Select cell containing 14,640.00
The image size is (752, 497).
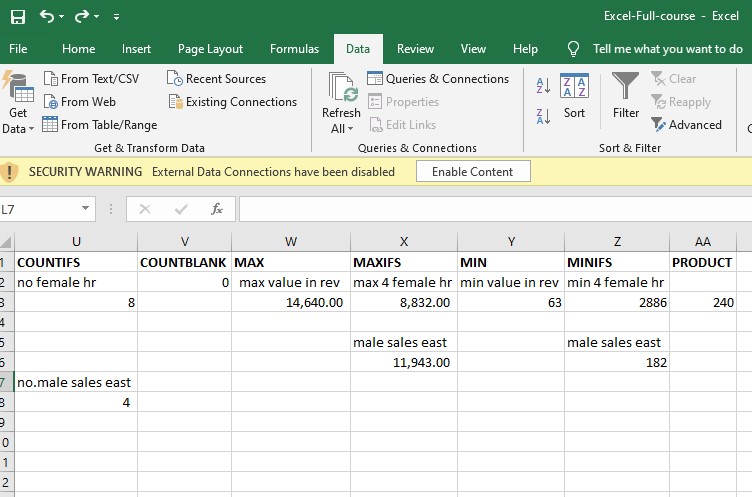pos(291,303)
